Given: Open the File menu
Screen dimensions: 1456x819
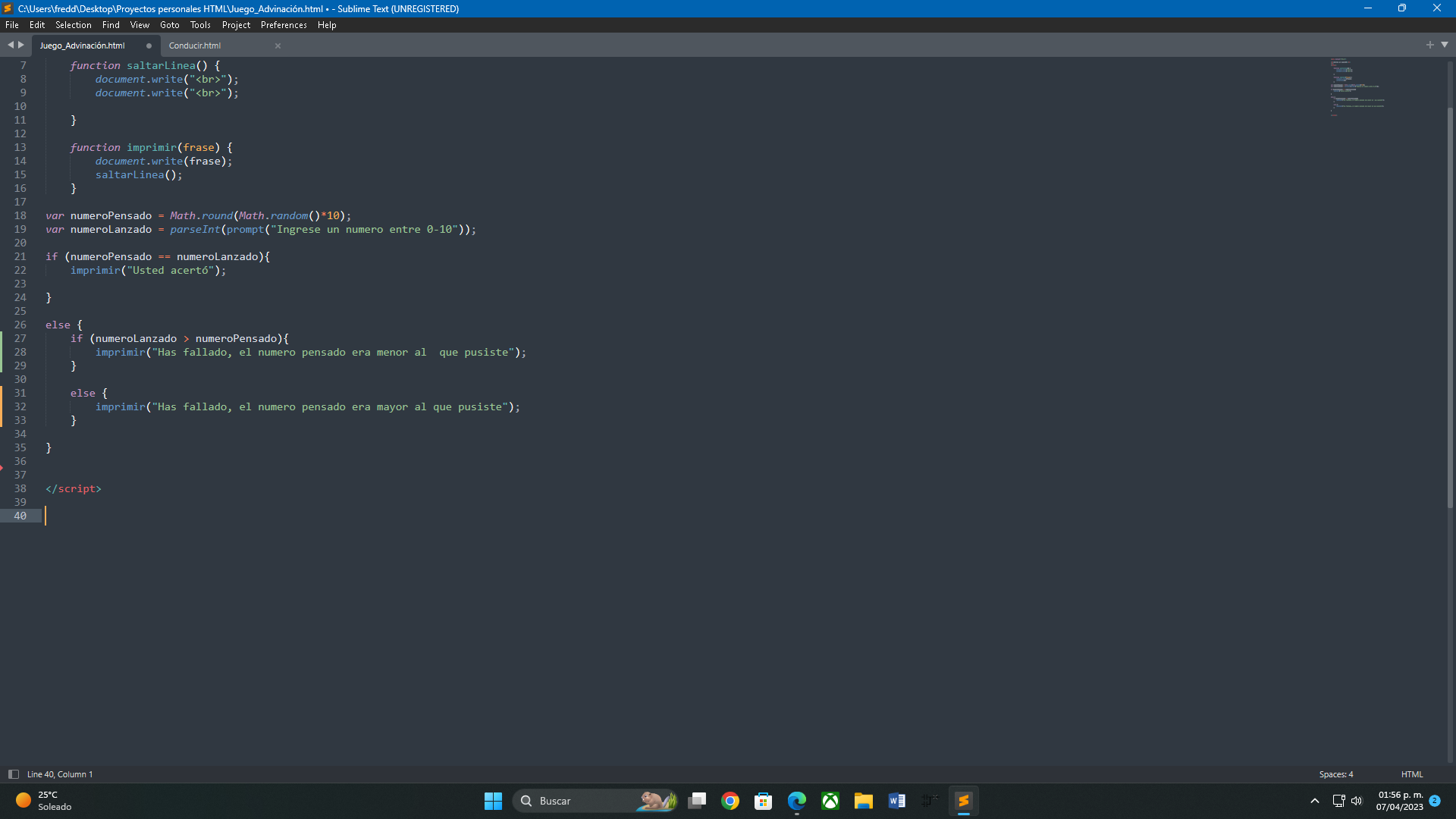Looking at the screenshot, I should (x=12, y=25).
